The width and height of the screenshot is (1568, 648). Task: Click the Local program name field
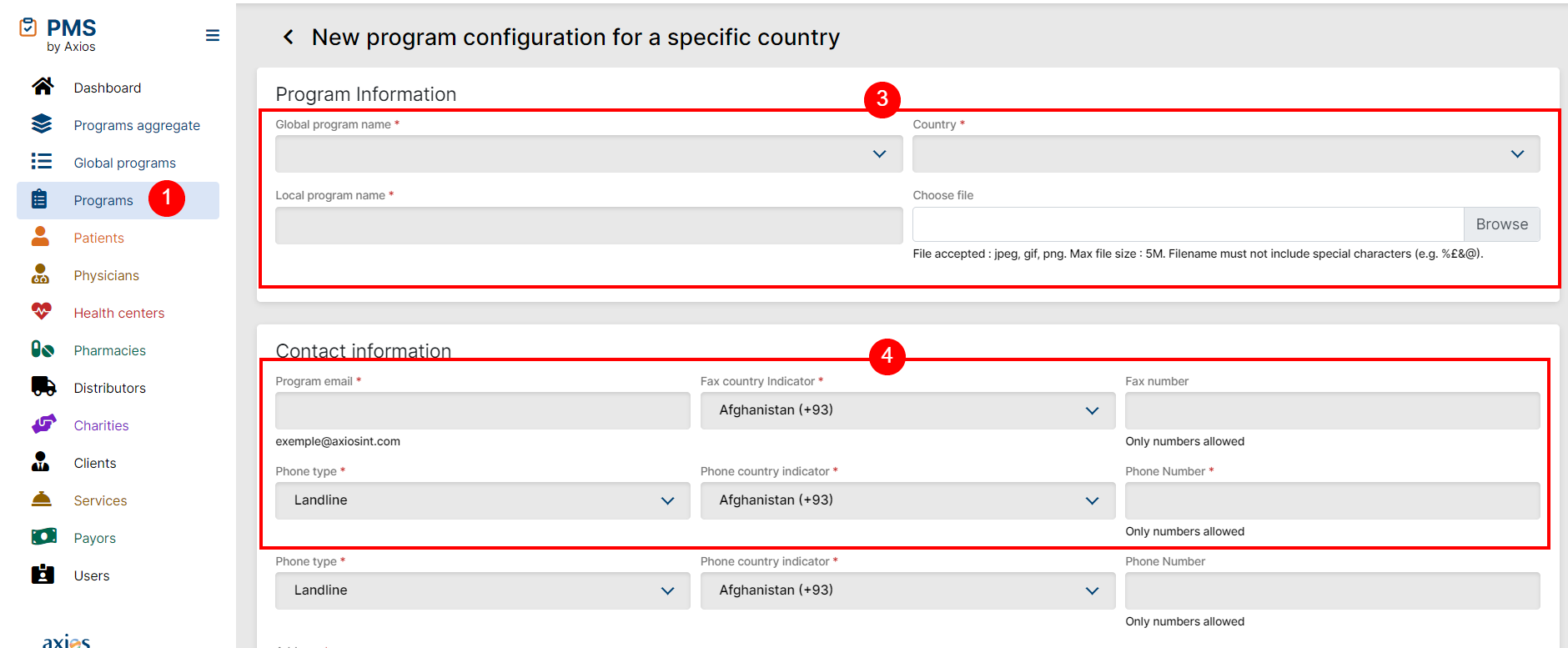coord(588,225)
